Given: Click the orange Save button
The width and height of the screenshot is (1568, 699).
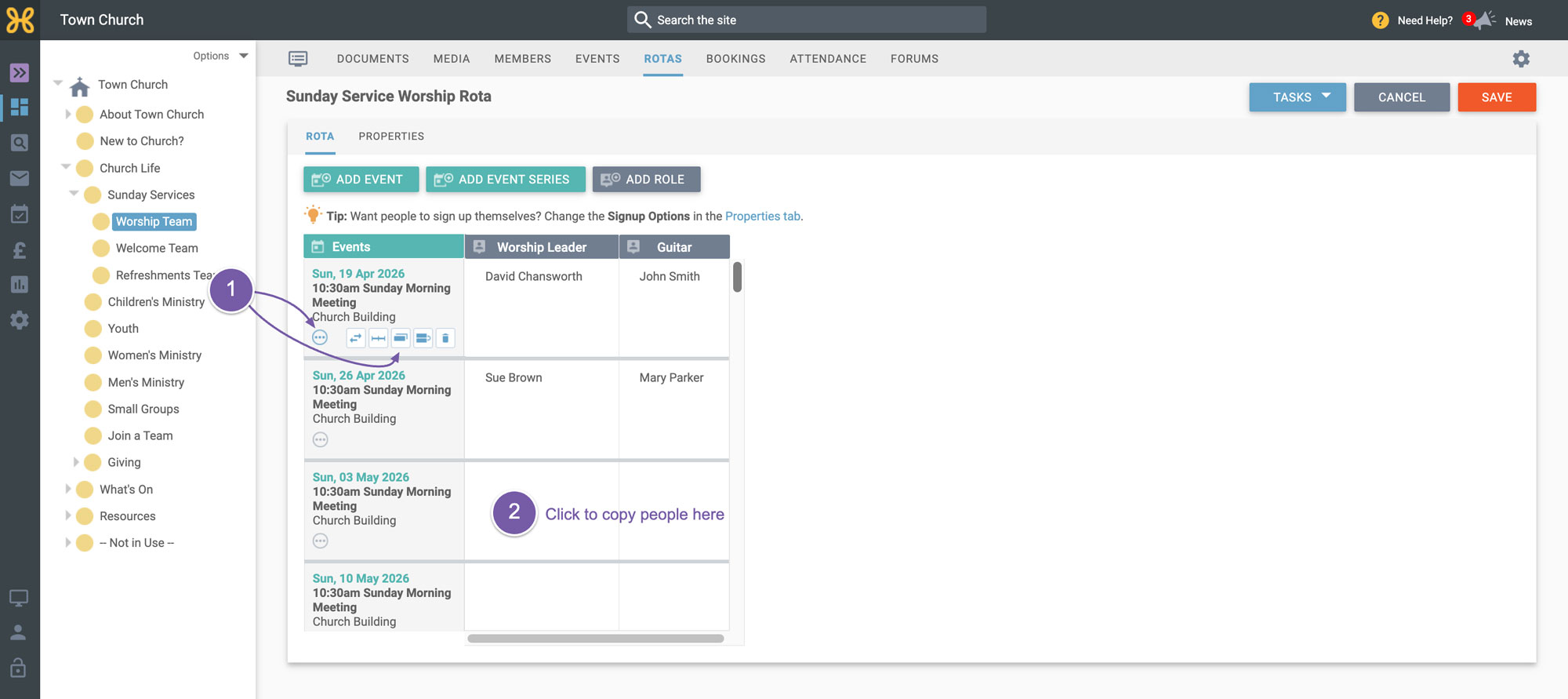Looking at the screenshot, I should click(1497, 97).
